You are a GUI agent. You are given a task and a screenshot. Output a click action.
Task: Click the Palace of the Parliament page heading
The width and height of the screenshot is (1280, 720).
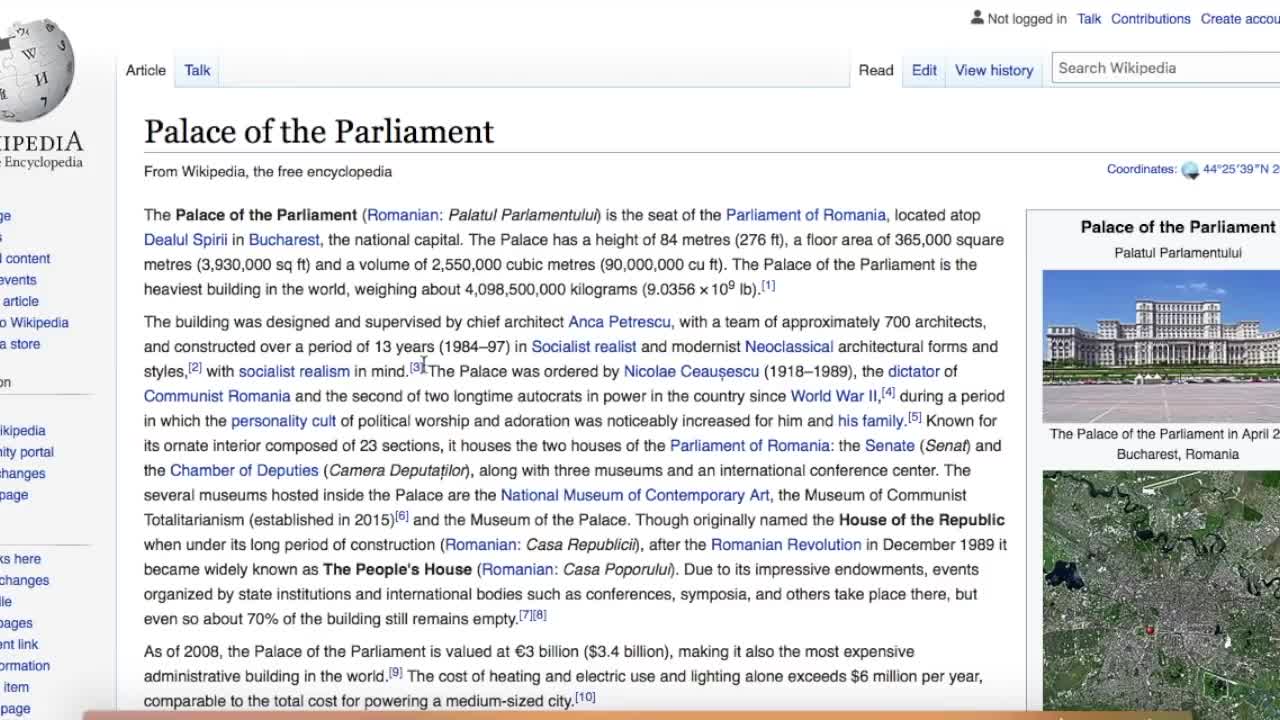(319, 132)
